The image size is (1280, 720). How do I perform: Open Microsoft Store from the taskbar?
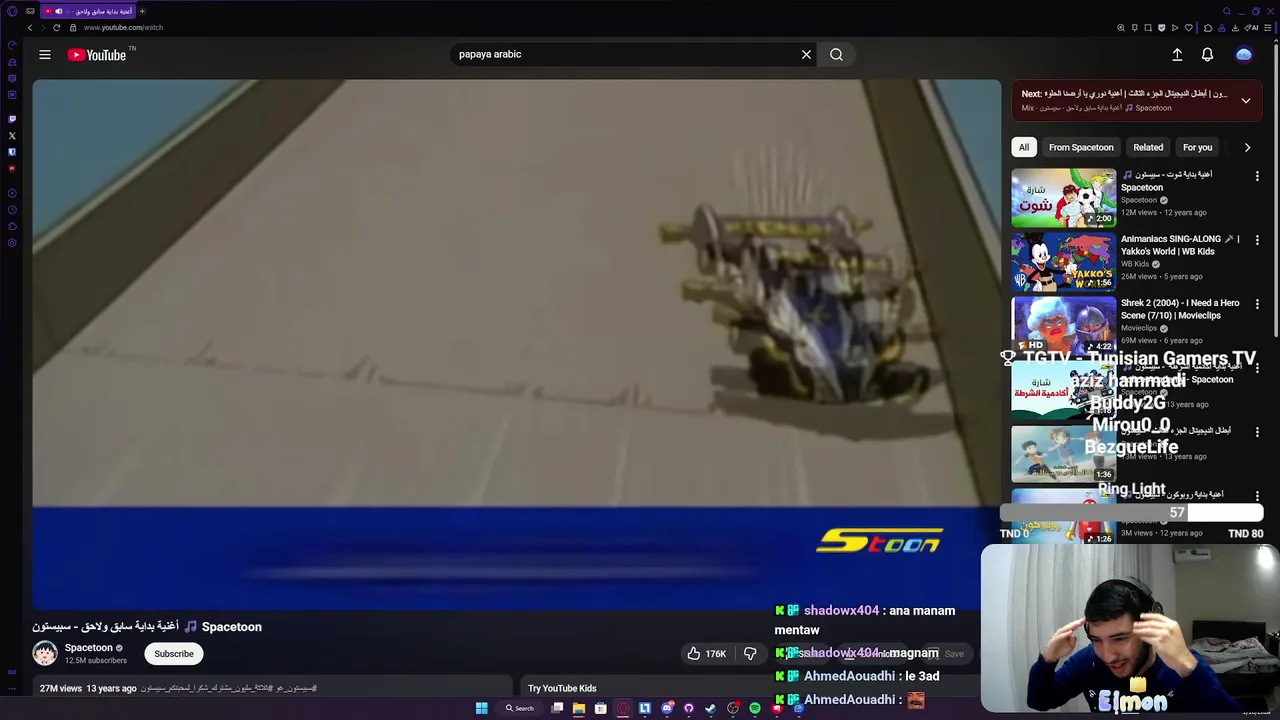pyautogui.click(x=601, y=708)
